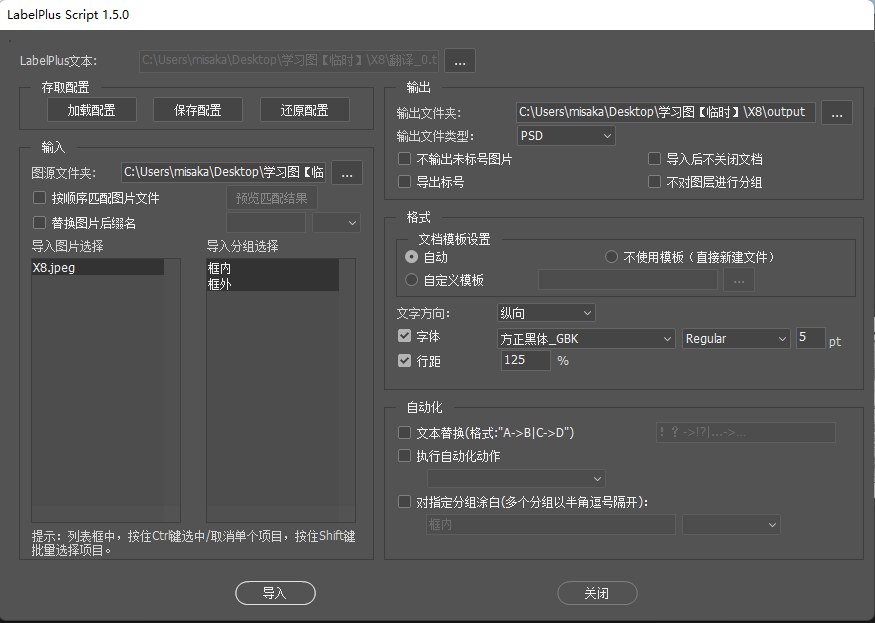Click the custom template path field
This screenshot has height=623, width=875.
point(628,280)
